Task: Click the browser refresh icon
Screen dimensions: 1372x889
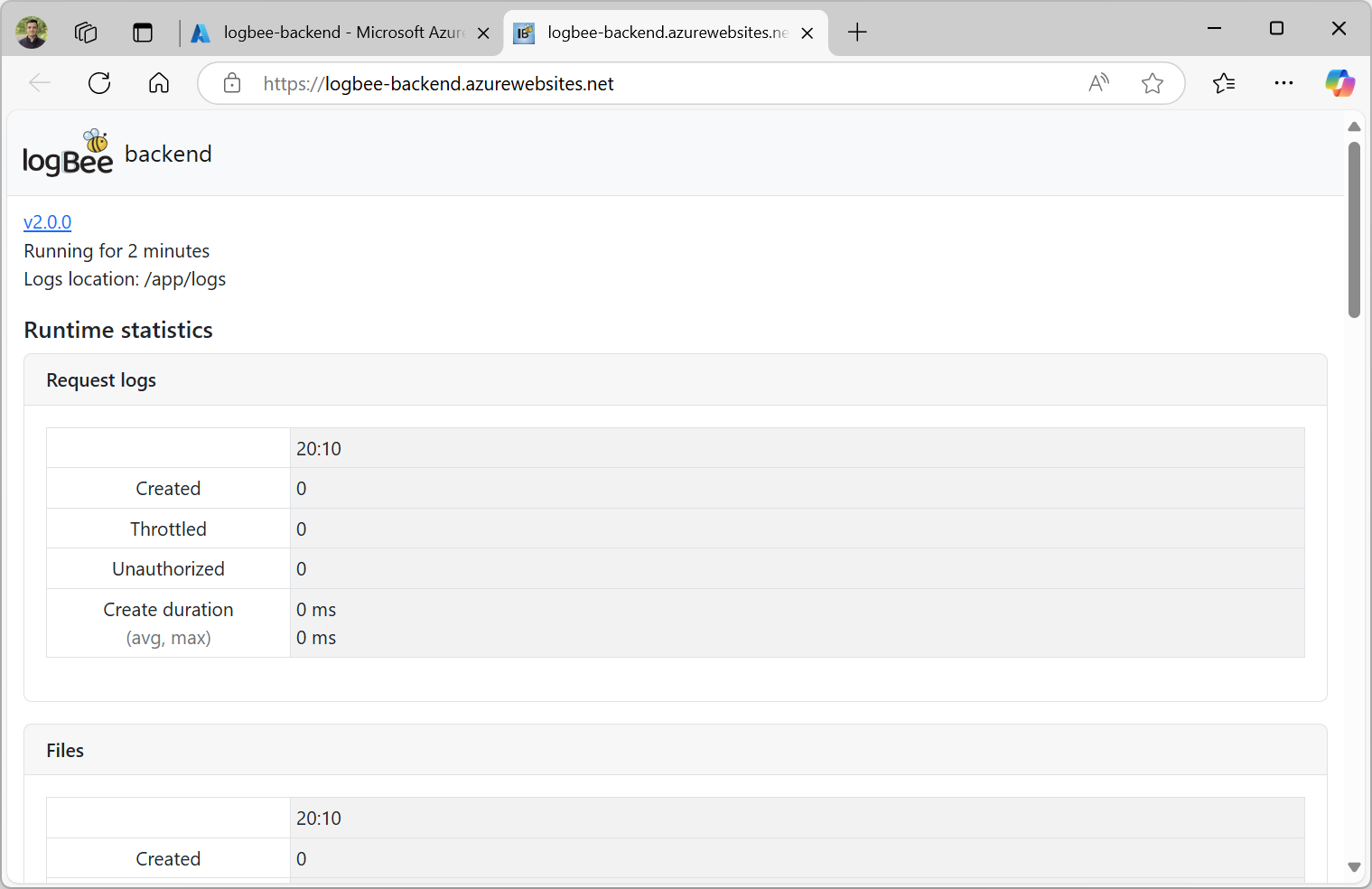Action: pos(99,83)
